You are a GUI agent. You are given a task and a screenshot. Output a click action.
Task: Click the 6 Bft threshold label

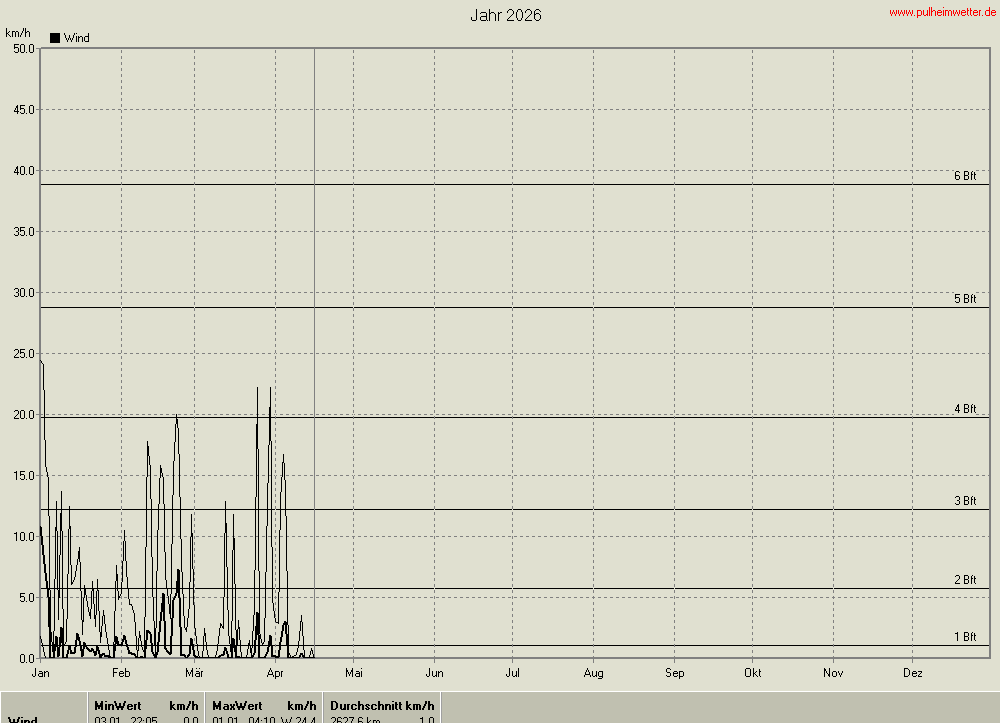coord(964,176)
